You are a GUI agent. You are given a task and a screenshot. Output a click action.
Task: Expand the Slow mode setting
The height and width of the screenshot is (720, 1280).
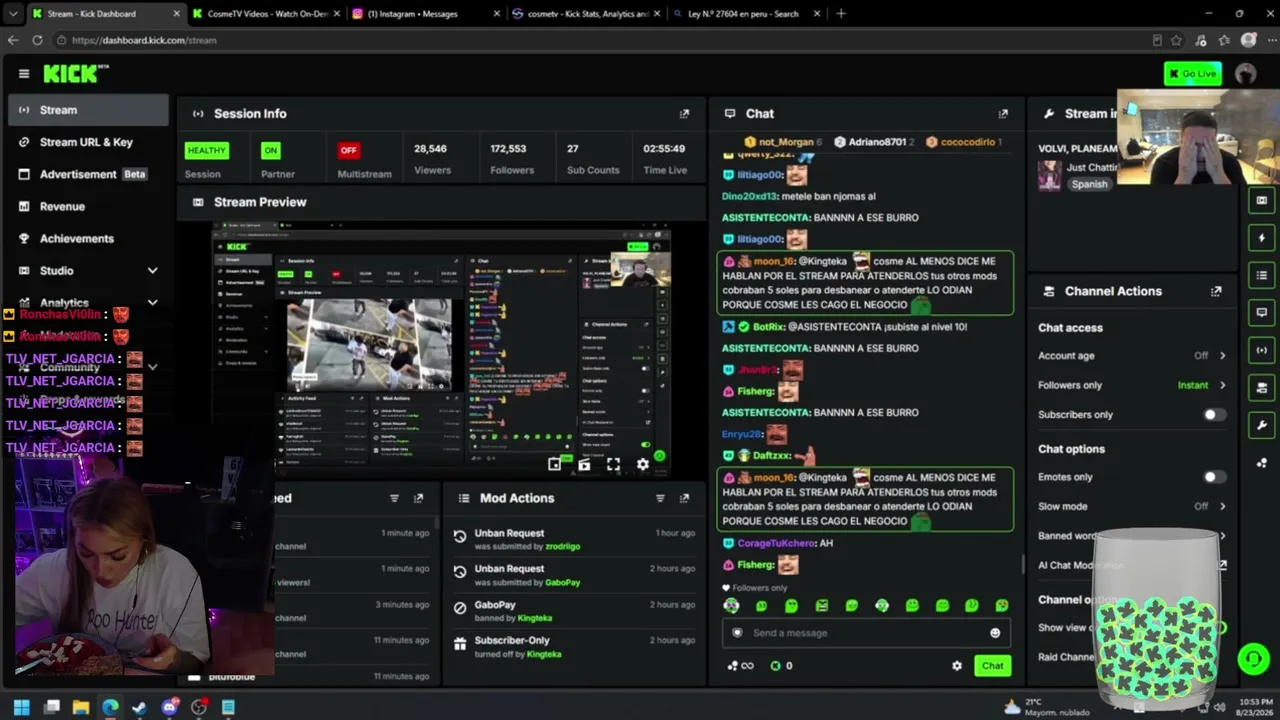(x=1222, y=506)
